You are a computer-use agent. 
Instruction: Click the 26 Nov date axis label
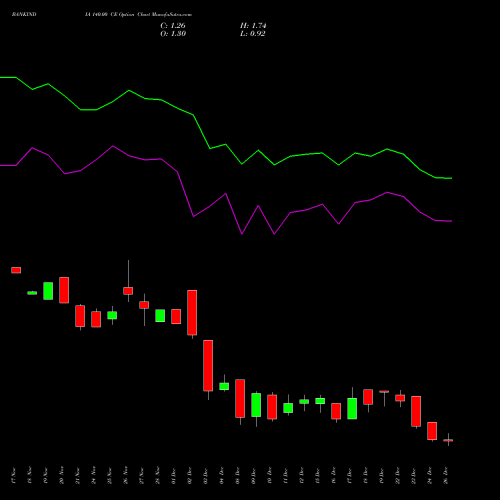(126, 476)
